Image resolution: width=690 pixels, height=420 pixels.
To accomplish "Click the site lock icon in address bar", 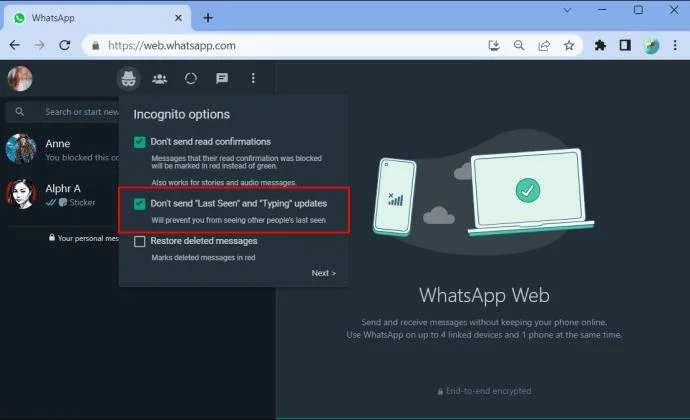I will (95, 45).
